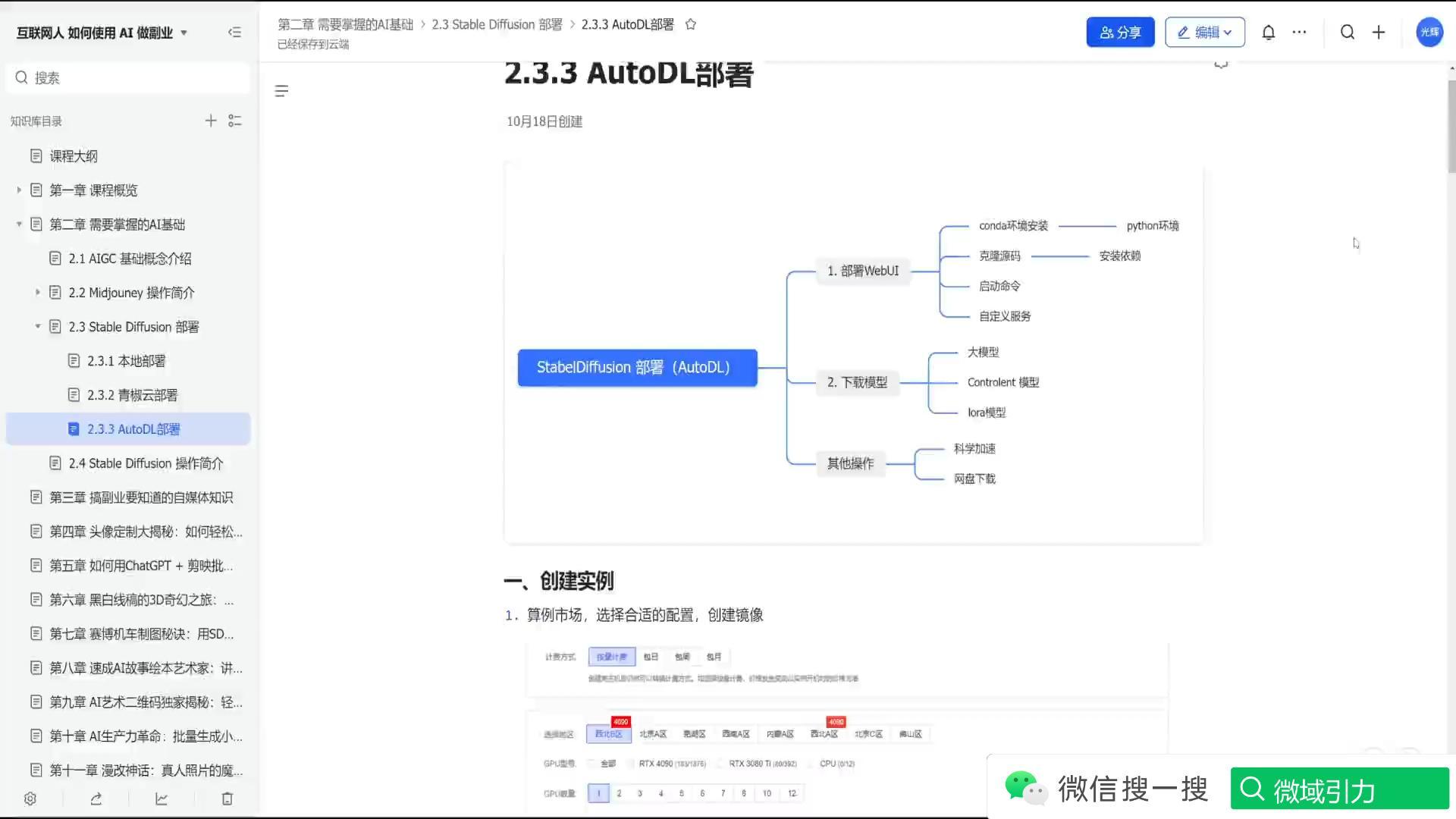Expand the 第一章 课程概览 tree node
This screenshot has width=1456, height=819.
point(19,190)
